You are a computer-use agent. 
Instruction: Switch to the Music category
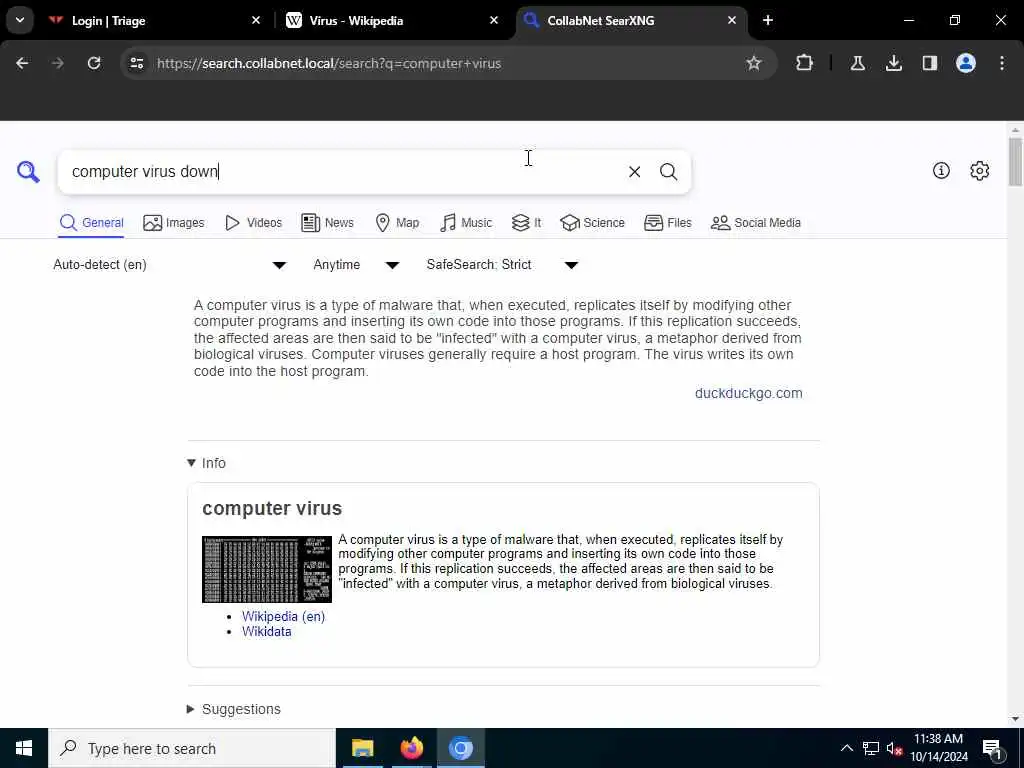tap(466, 223)
